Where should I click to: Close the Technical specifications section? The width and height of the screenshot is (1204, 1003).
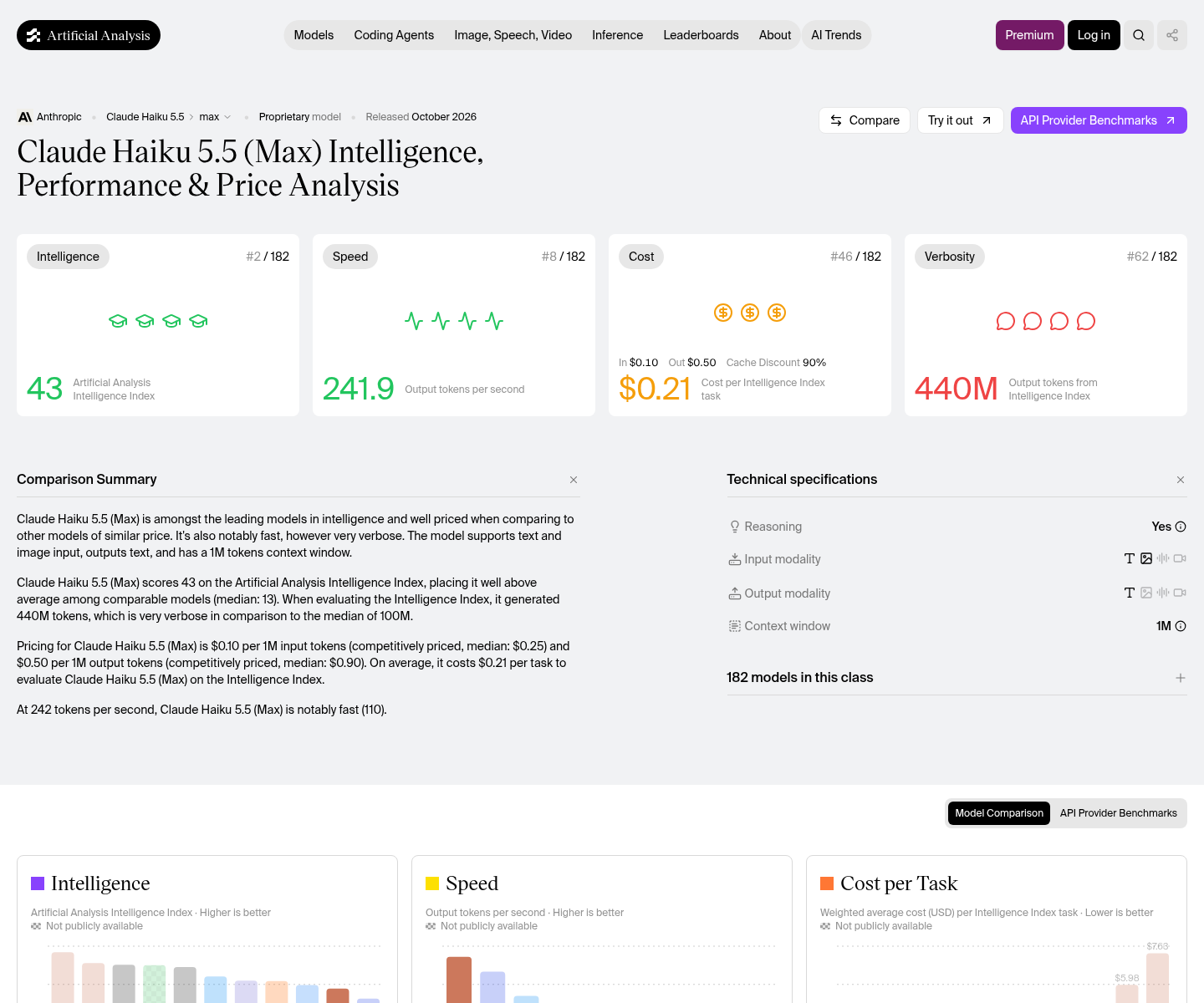point(1181,480)
